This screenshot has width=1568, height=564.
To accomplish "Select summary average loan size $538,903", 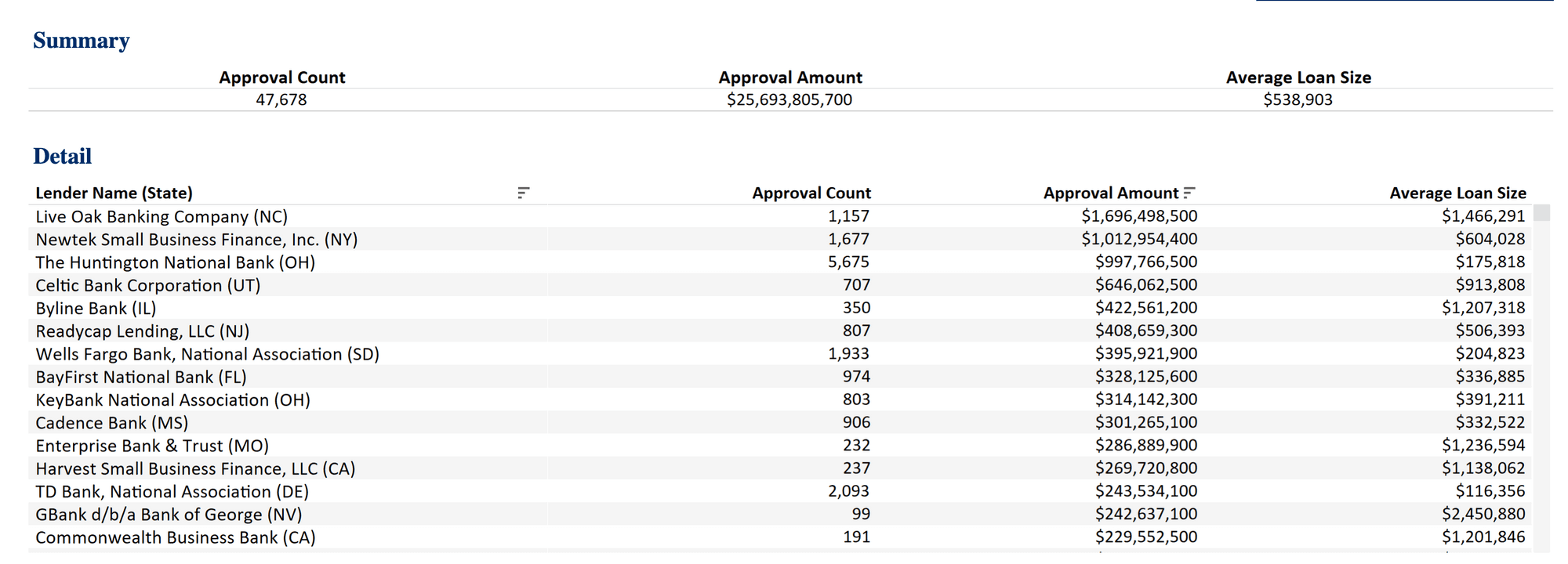I will pyautogui.click(x=1298, y=99).
